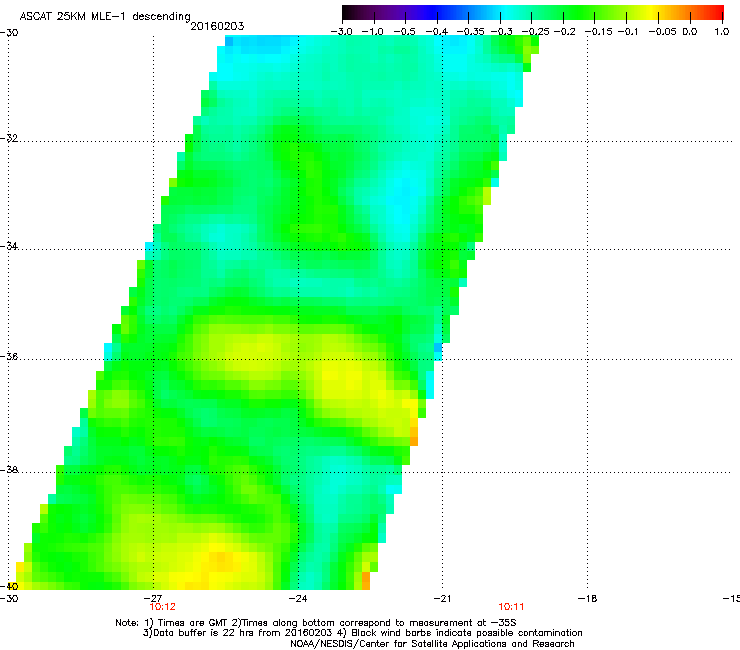The width and height of the screenshot is (740, 650).
Task: Click the red 10:12 swath time
Action: click(162, 607)
